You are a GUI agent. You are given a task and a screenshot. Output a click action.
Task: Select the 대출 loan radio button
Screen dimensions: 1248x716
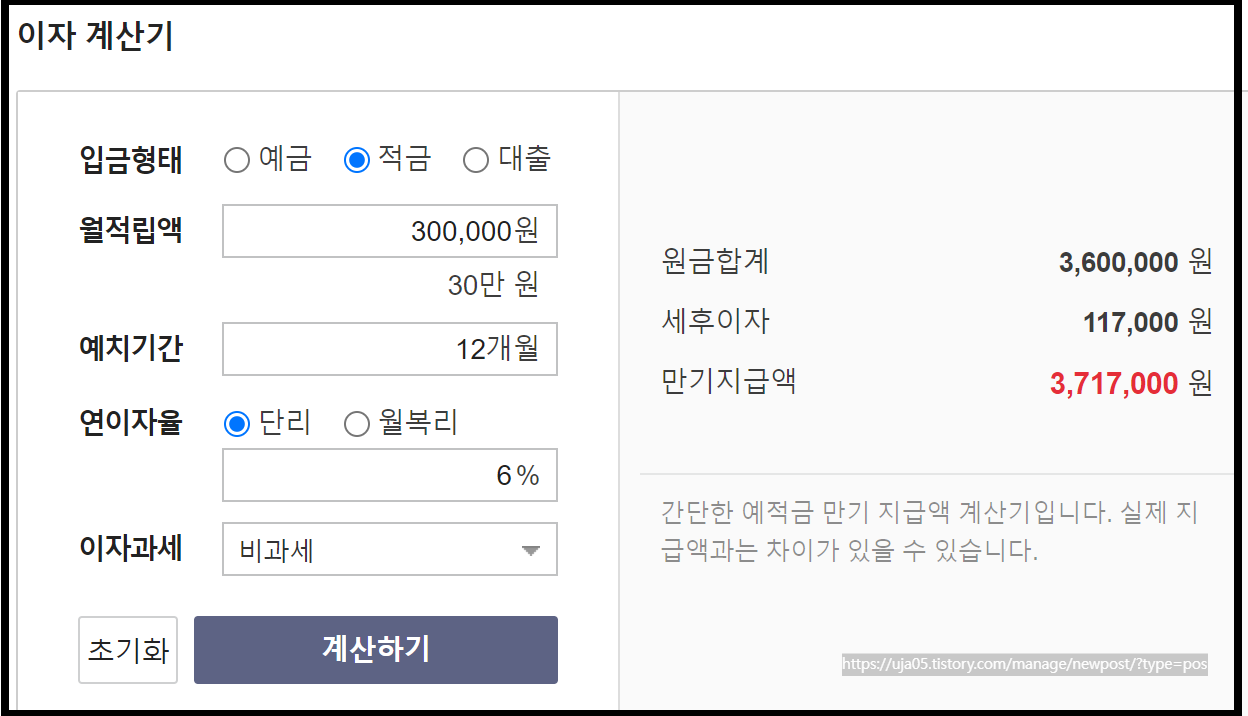coord(475,159)
